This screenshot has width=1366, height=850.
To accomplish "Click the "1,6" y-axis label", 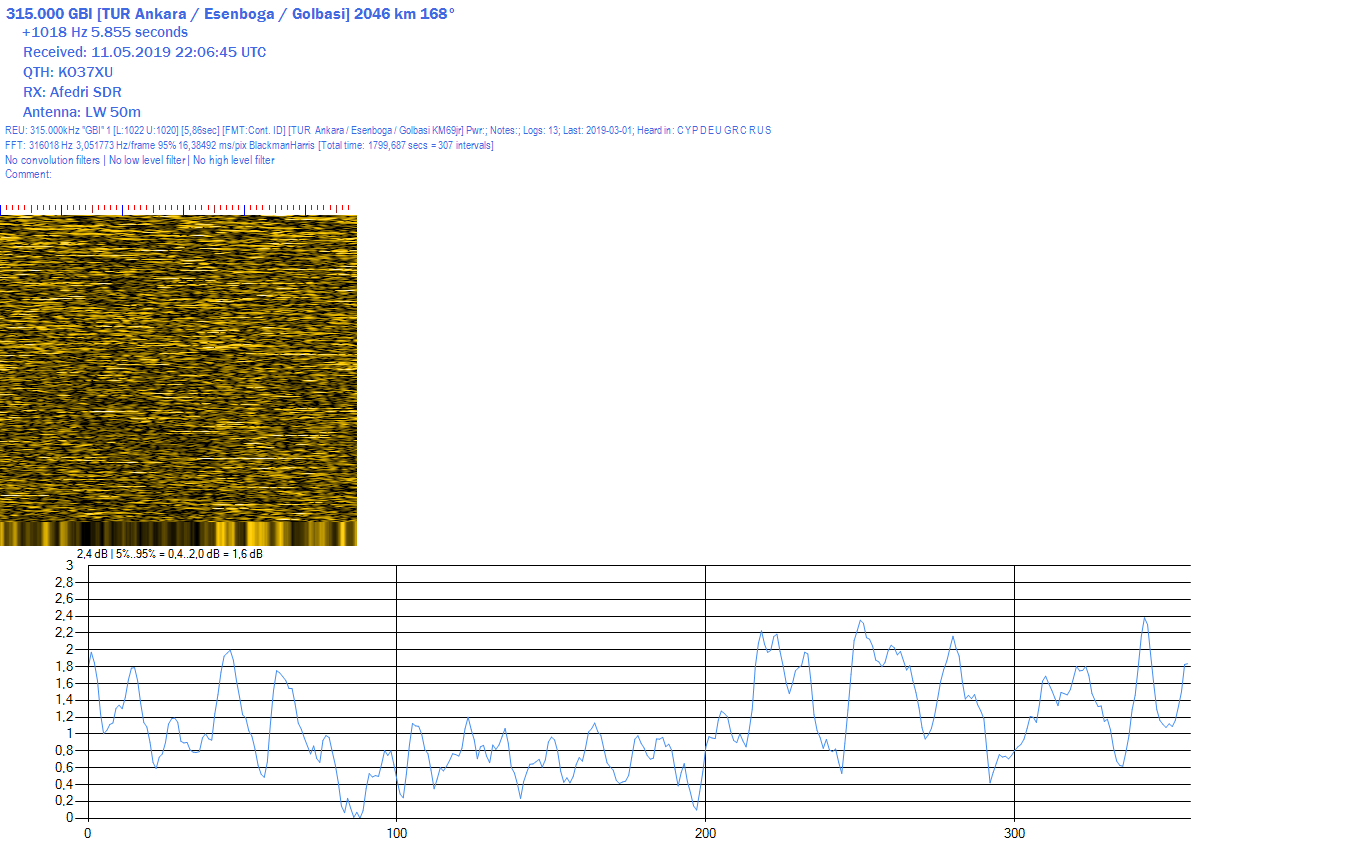I will 64,683.
